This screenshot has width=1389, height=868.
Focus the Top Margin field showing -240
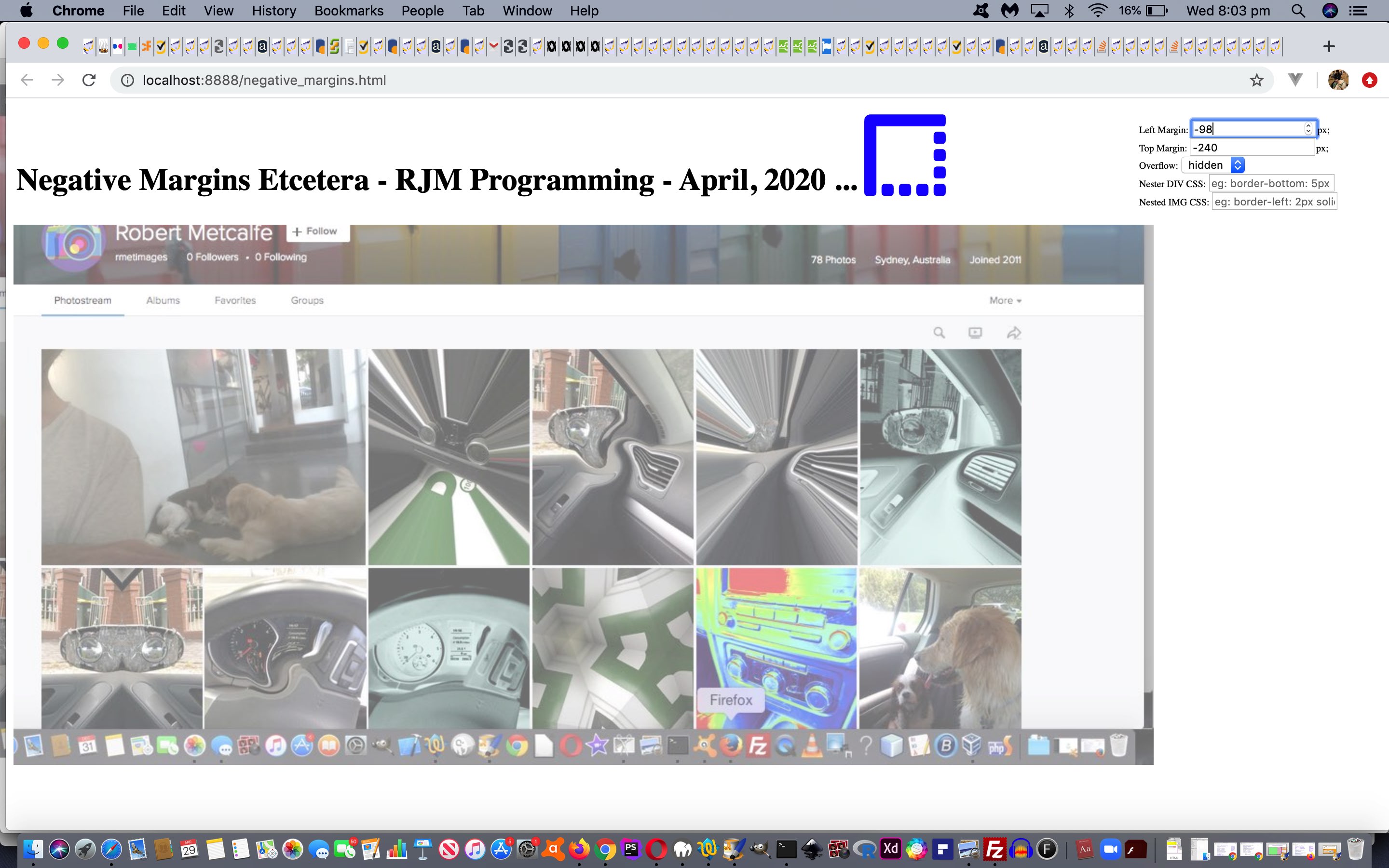tap(1252, 148)
